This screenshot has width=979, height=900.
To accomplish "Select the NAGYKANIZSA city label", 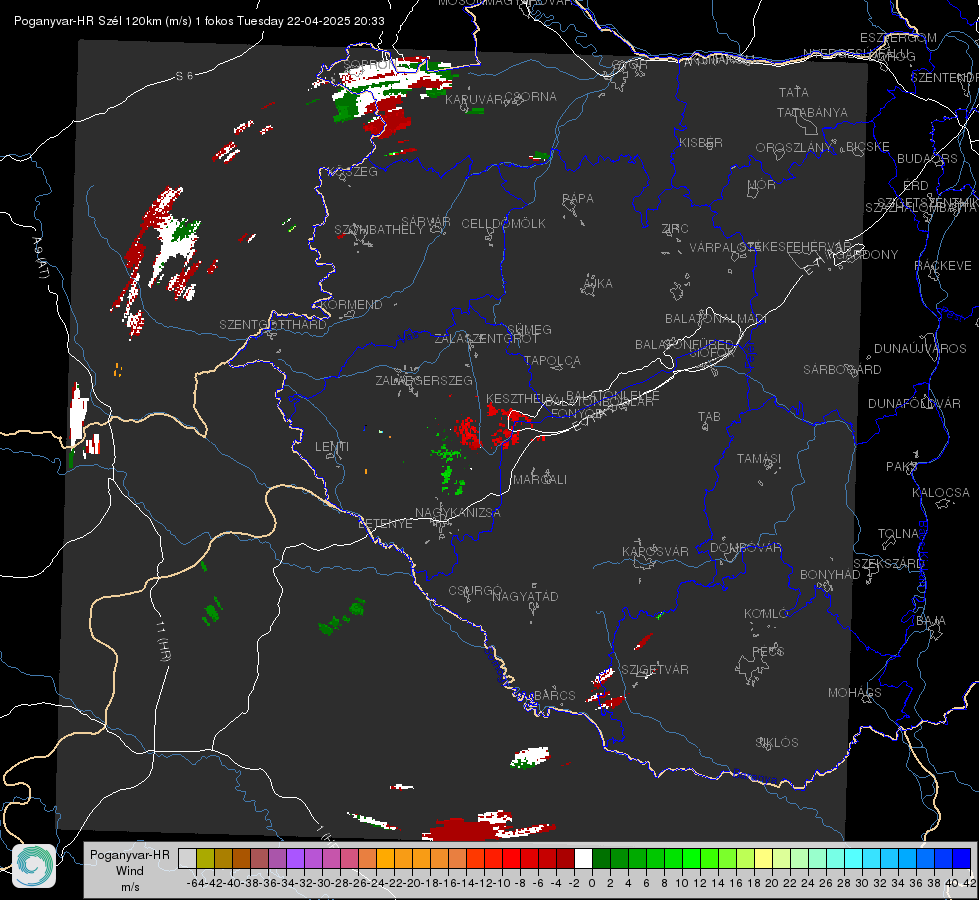I will pos(458,513).
